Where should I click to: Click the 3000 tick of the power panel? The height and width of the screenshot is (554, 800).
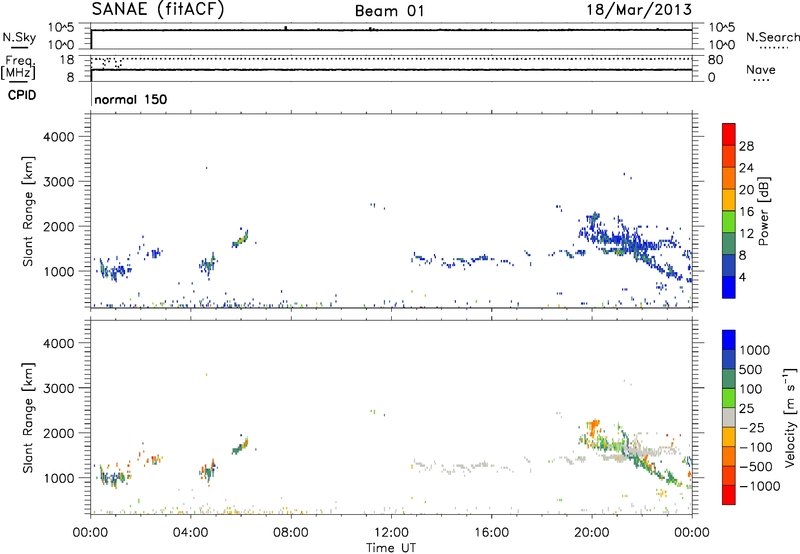[x=59, y=182]
